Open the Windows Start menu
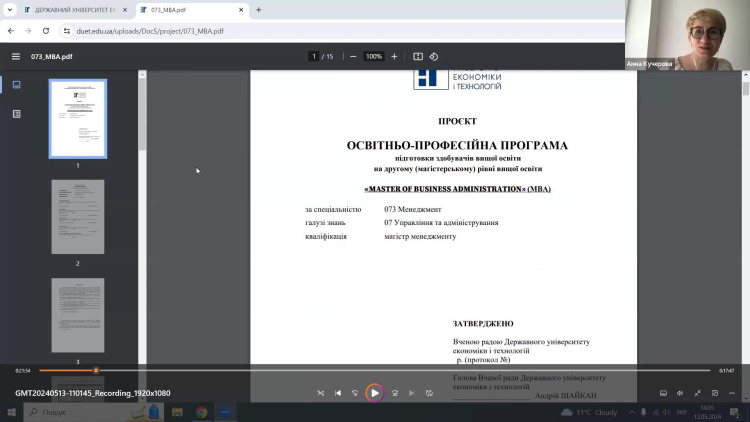 coord(11,412)
